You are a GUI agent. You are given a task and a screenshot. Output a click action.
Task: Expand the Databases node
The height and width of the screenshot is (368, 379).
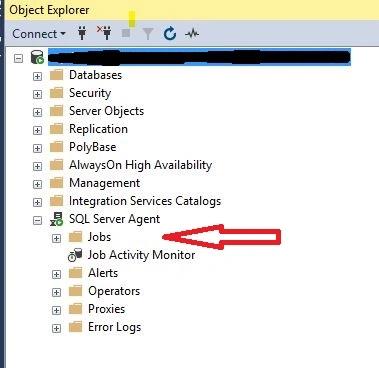point(37,76)
